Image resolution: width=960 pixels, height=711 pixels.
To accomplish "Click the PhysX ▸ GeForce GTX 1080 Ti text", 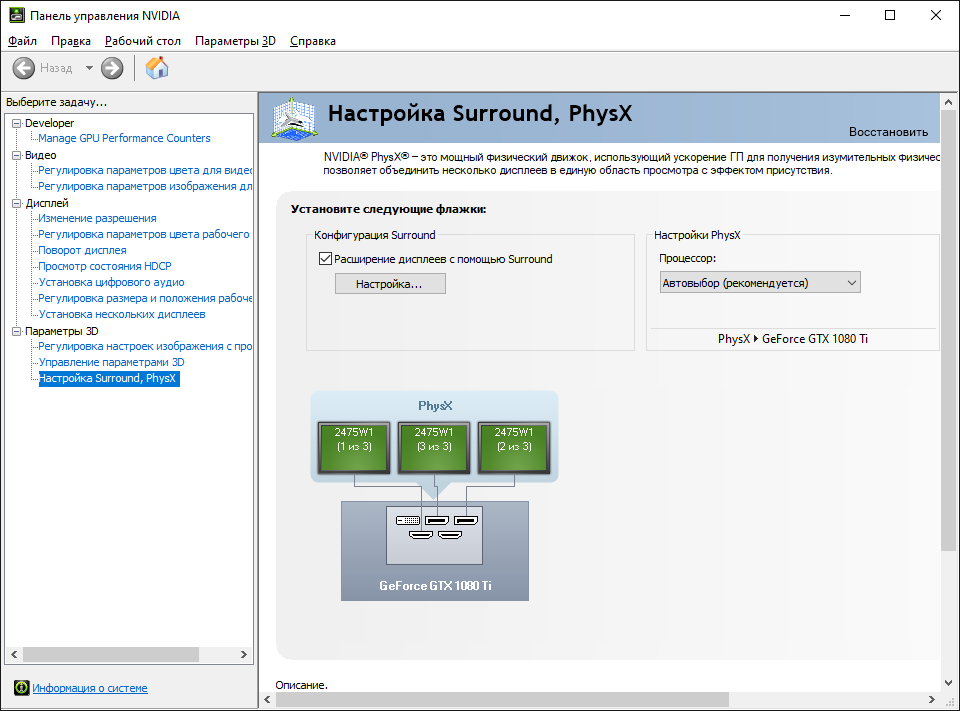I will point(793,339).
